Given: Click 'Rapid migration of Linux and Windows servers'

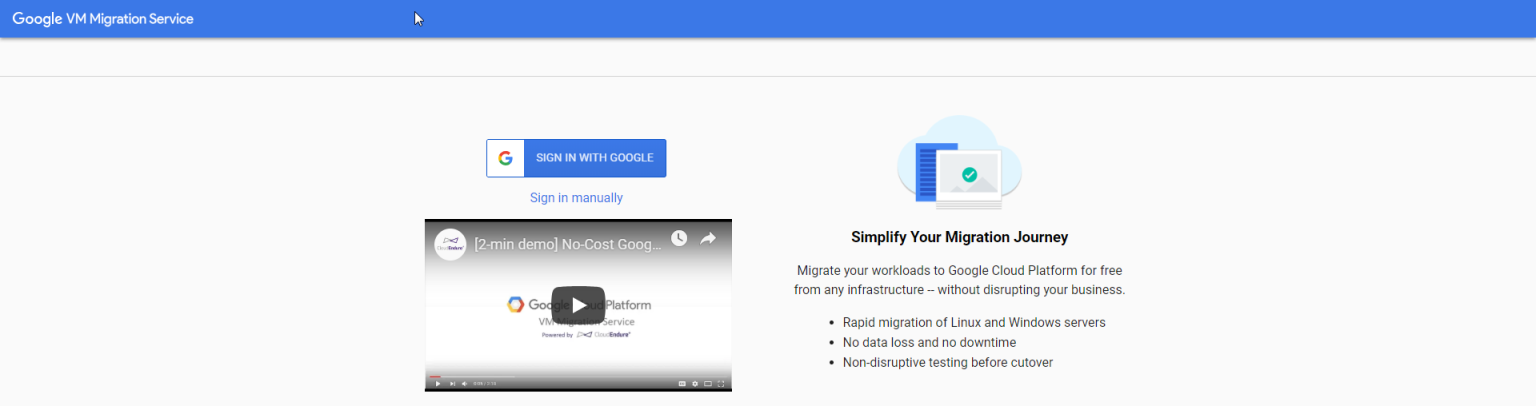Looking at the screenshot, I should [x=974, y=322].
